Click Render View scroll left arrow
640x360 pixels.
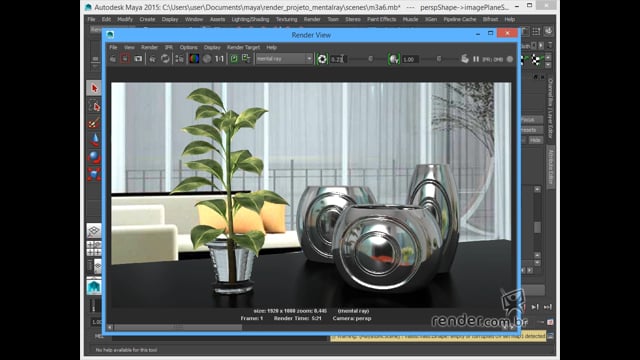(109, 327)
